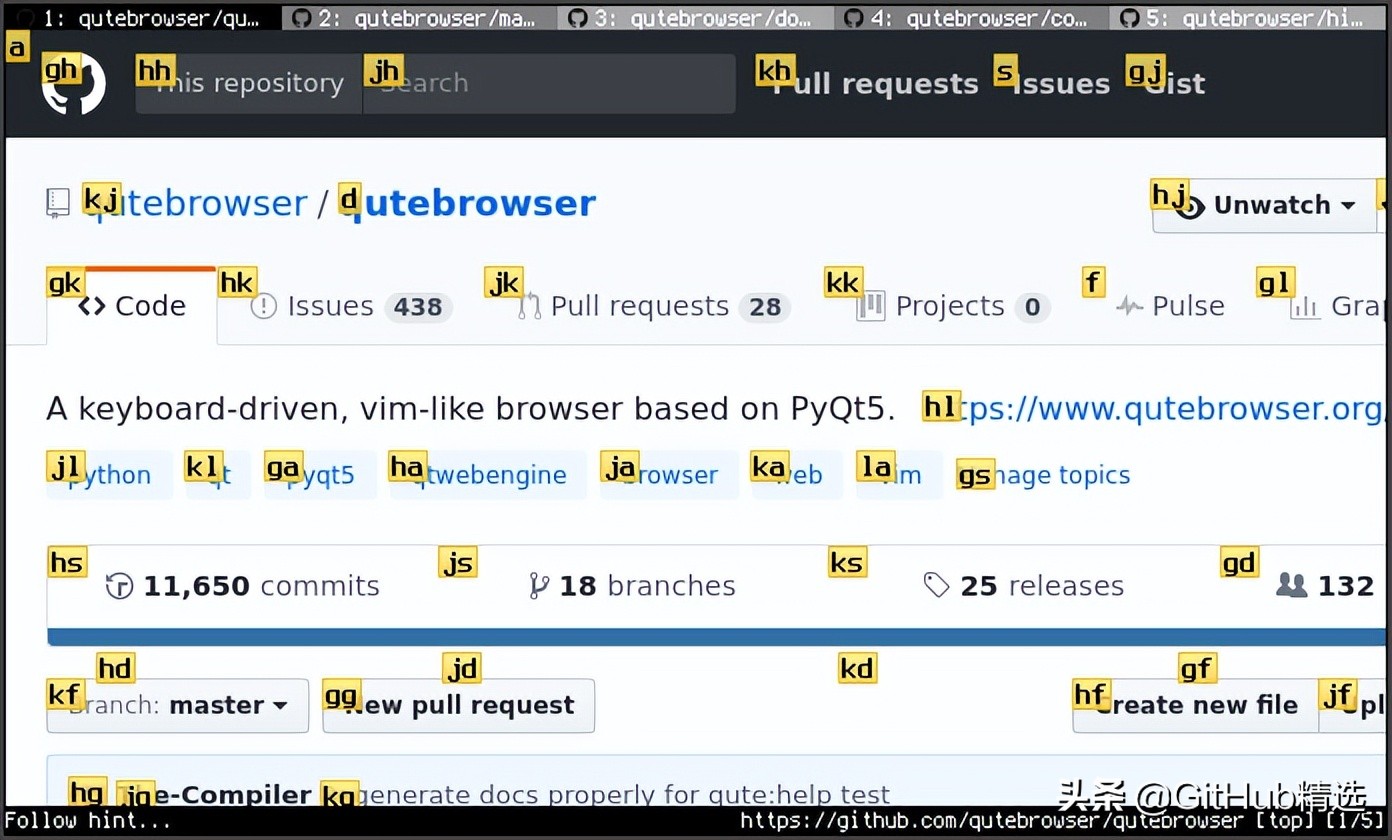Click the tag icon beside 25 releases
Viewport: 1392px width, 840px height.
pos(936,585)
